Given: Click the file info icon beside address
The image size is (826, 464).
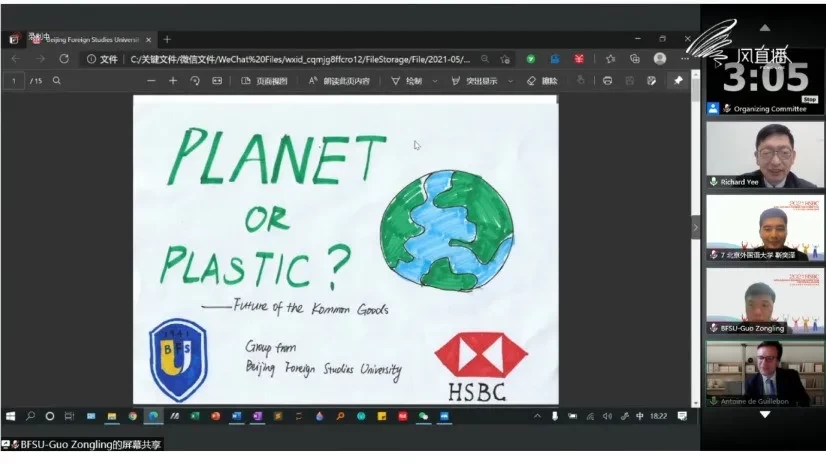Looking at the screenshot, I should tap(91, 59).
